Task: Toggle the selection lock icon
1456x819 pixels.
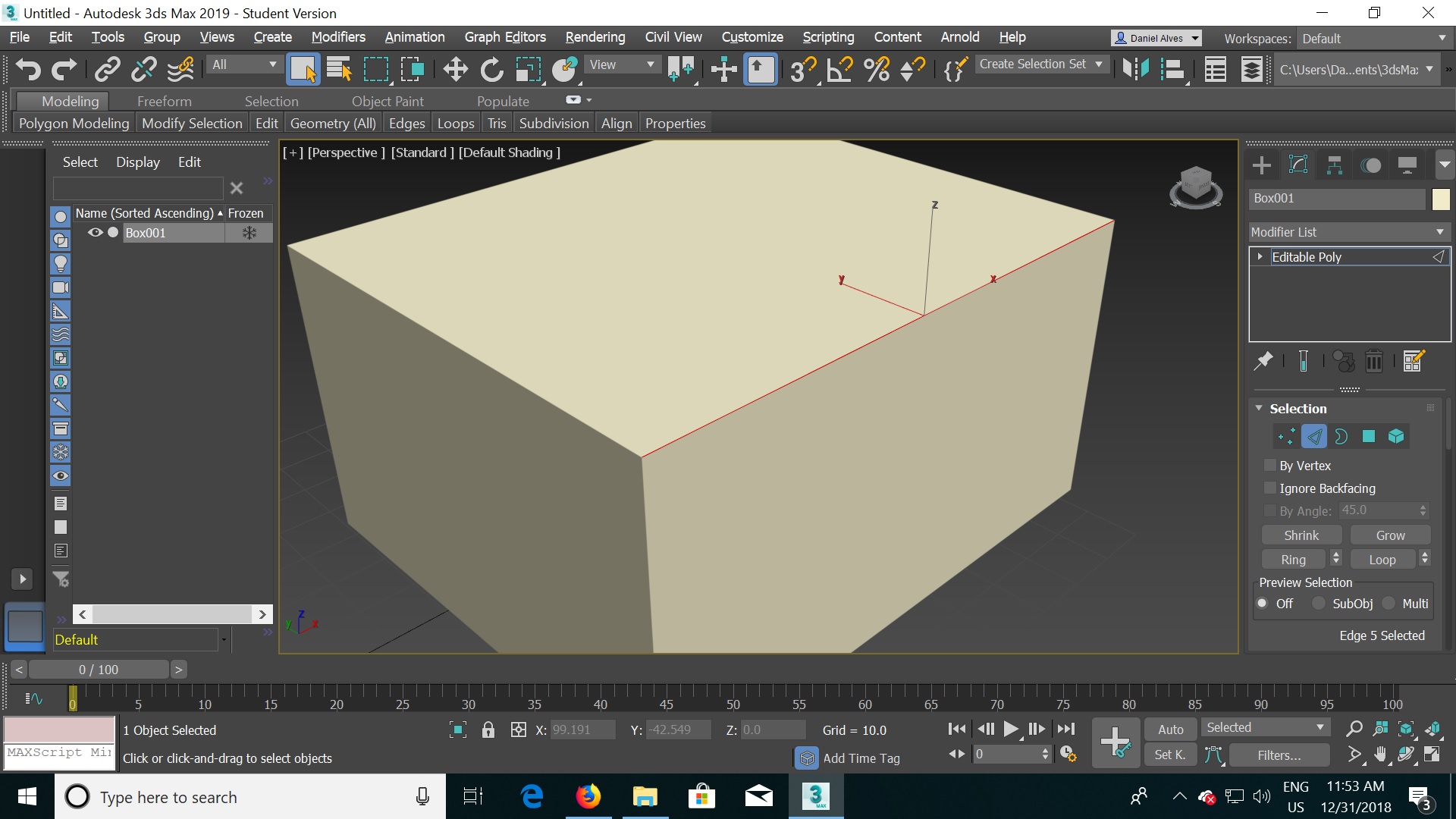Action: pyautogui.click(x=488, y=730)
